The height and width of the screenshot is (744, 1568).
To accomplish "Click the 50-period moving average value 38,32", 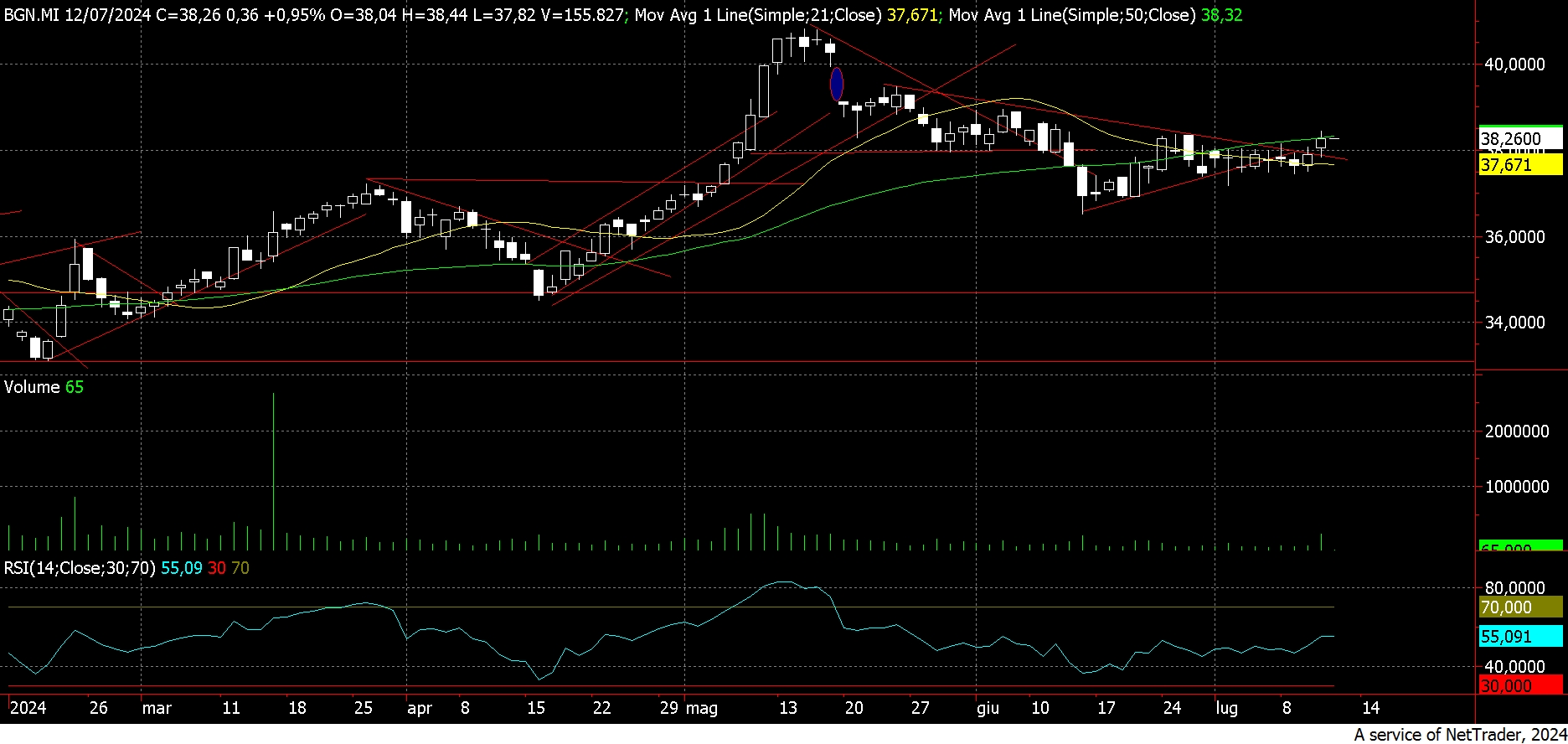I will point(1221,14).
